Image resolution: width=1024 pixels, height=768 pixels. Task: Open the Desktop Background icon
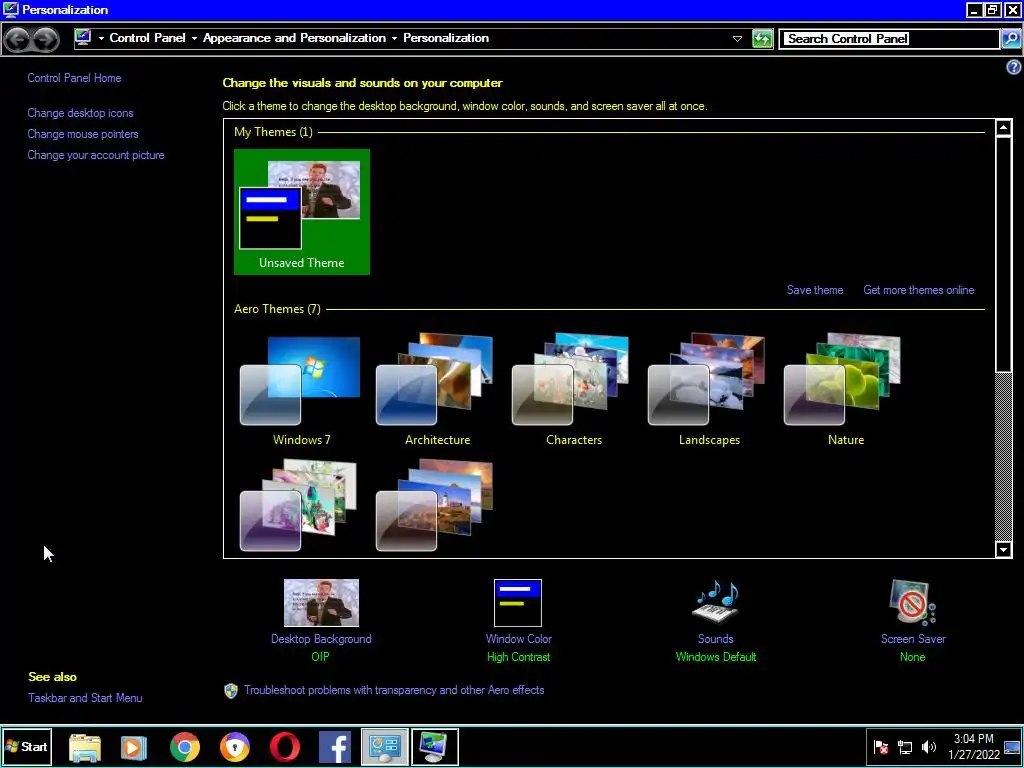coord(321,603)
